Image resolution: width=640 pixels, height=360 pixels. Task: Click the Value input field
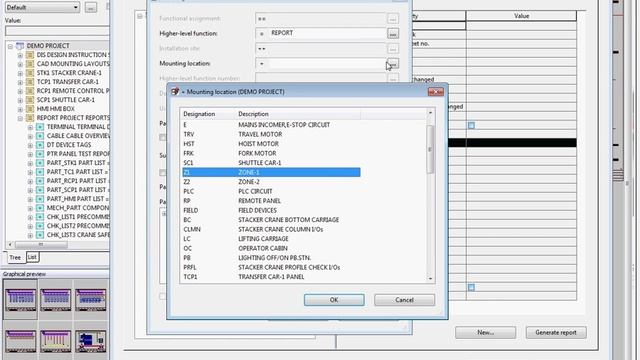click(57, 31)
